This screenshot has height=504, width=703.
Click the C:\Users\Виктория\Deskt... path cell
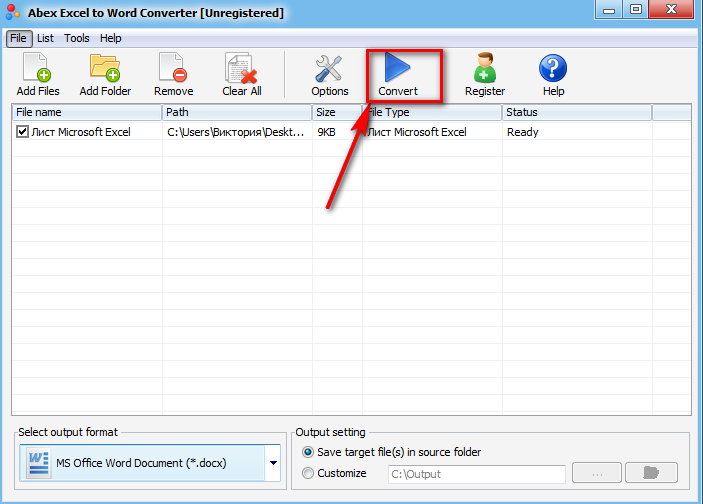235,132
